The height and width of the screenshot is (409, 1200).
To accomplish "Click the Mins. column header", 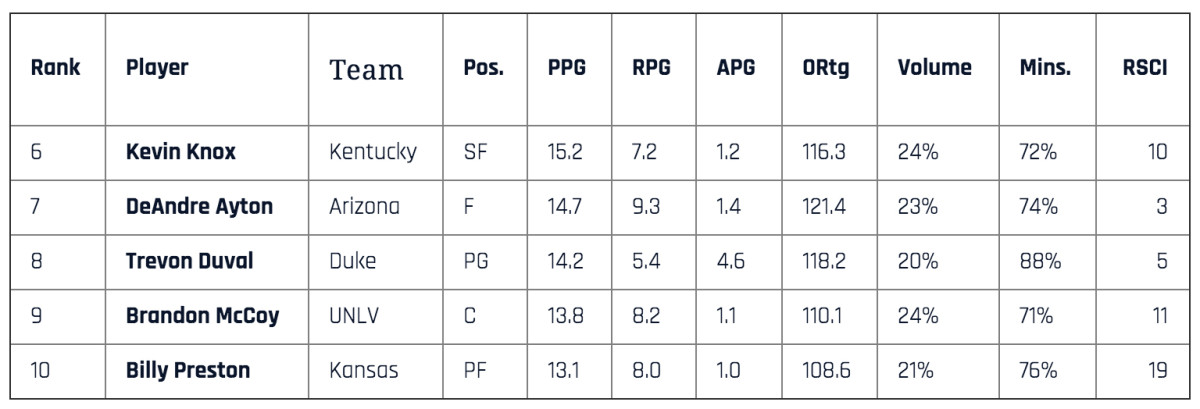I will [x=1045, y=69].
